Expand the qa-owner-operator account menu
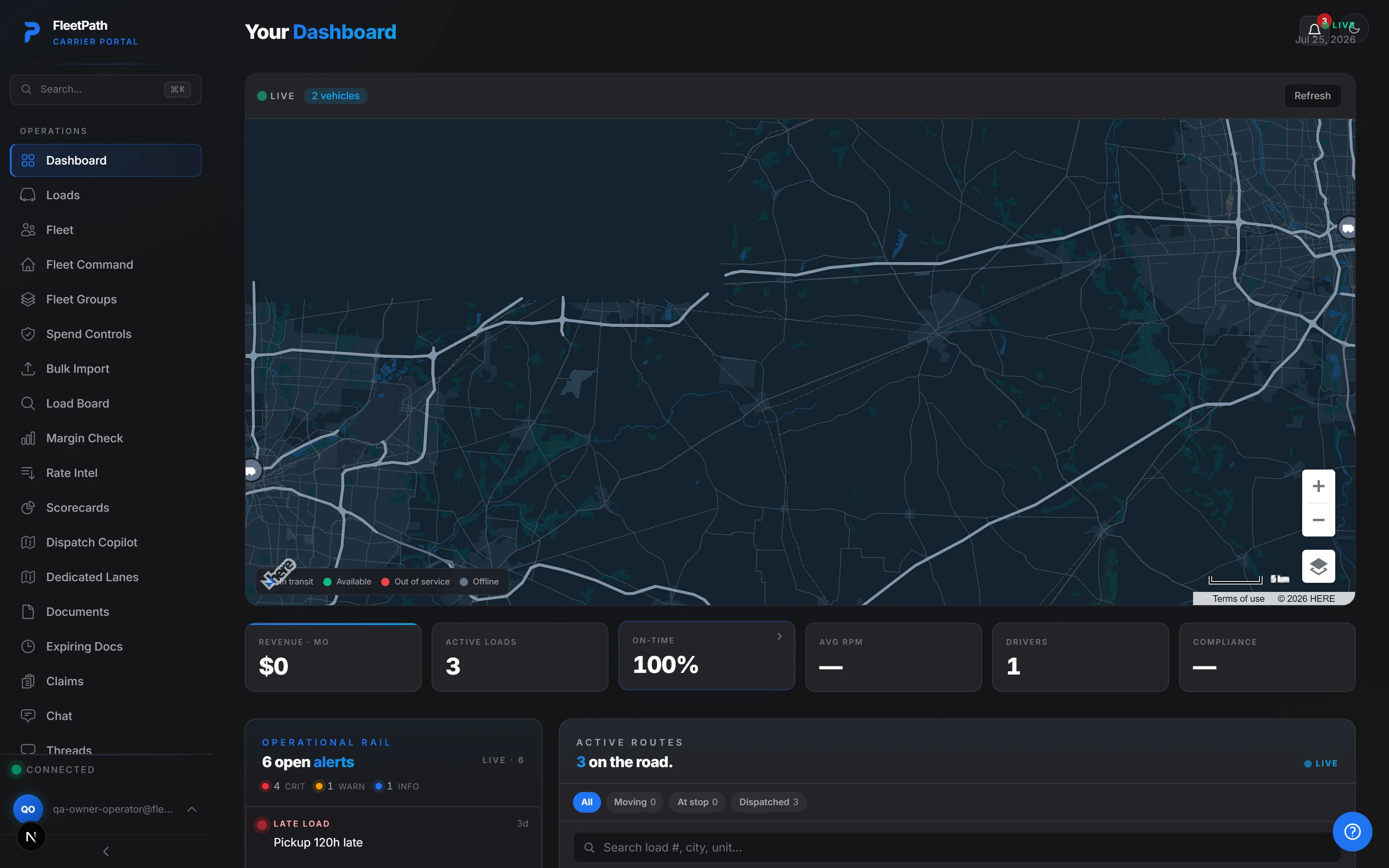1389x868 pixels. (192, 809)
